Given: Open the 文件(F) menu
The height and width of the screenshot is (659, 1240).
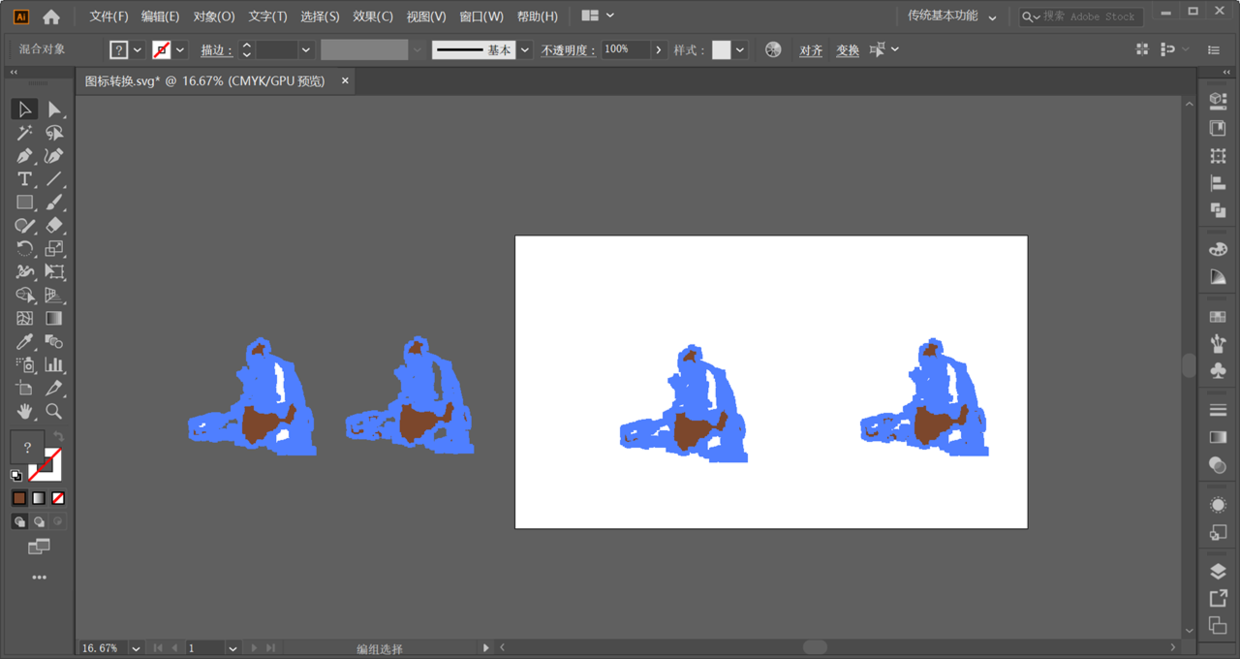Looking at the screenshot, I should pos(109,16).
